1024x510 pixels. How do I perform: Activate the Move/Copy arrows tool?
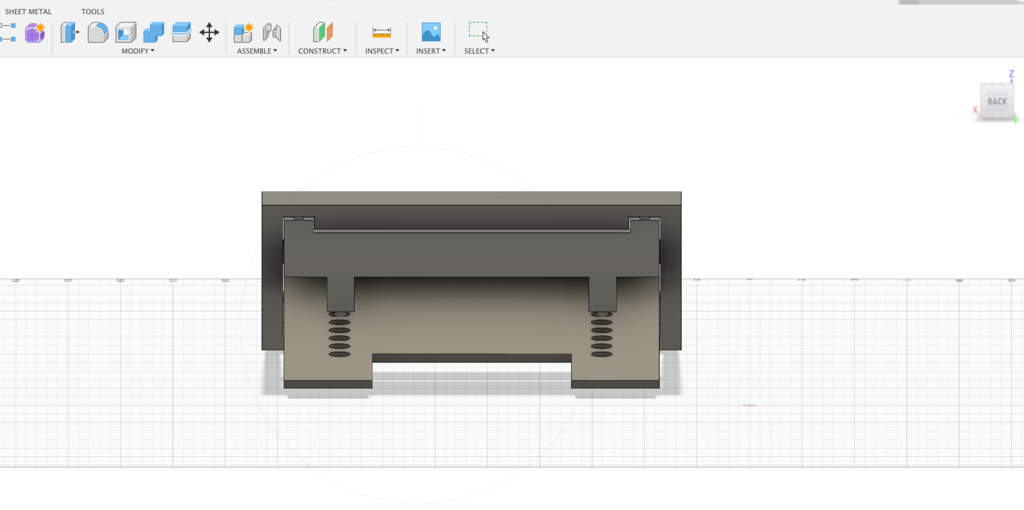209,32
